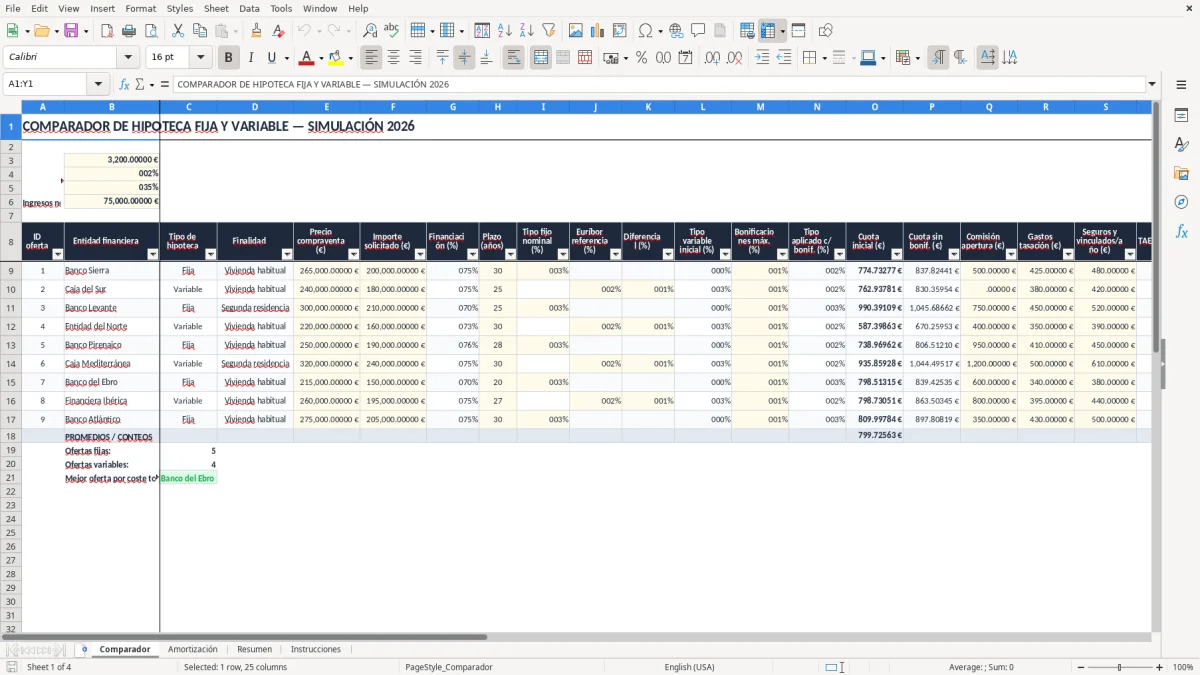Open Conditional formatting dropdown arrow
Viewport: 1200px width, 675px height.
(x=917, y=58)
